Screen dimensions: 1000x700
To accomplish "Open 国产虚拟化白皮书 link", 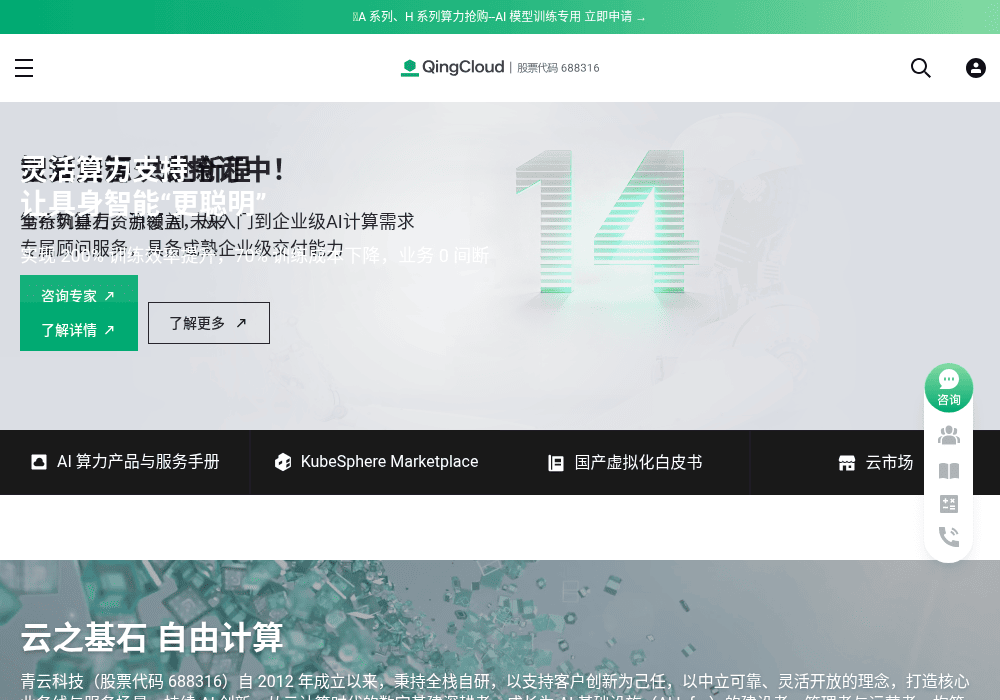I will (x=625, y=462).
